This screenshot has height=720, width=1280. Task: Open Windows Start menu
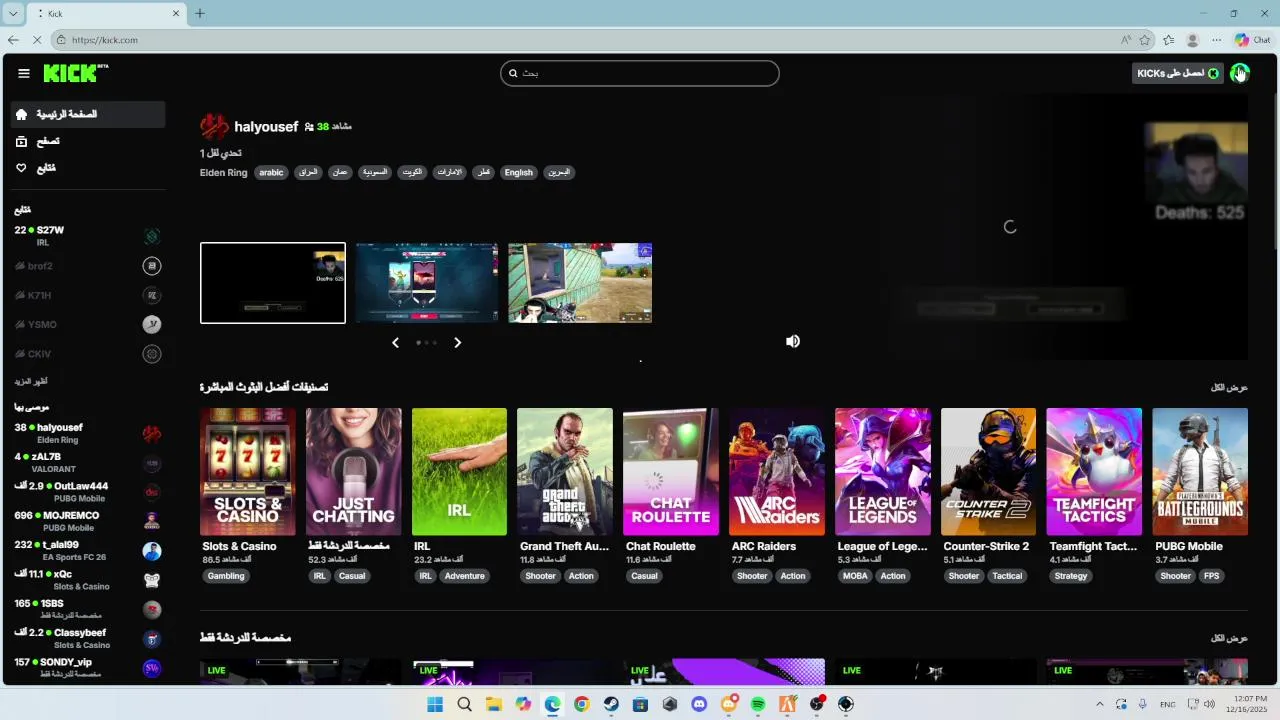pos(435,704)
